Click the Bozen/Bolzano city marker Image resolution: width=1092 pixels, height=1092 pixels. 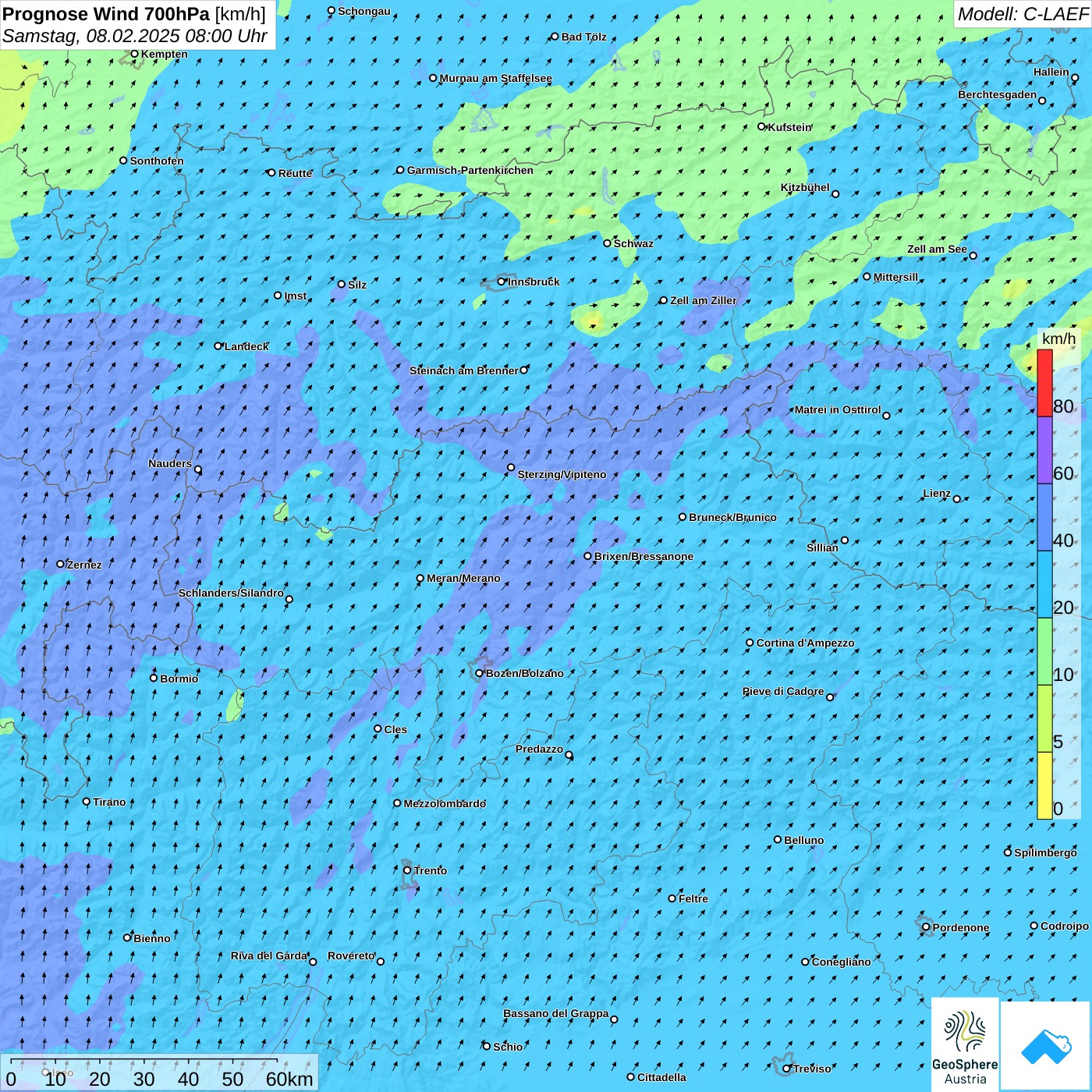[480, 673]
